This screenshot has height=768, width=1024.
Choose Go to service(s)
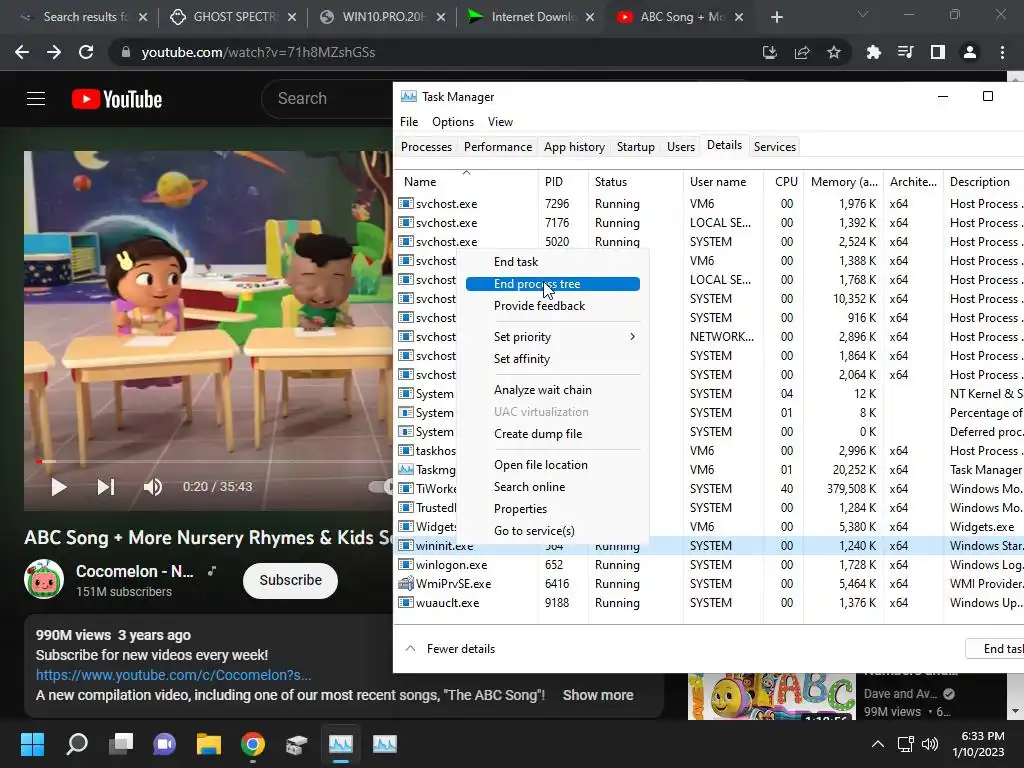tap(552, 531)
